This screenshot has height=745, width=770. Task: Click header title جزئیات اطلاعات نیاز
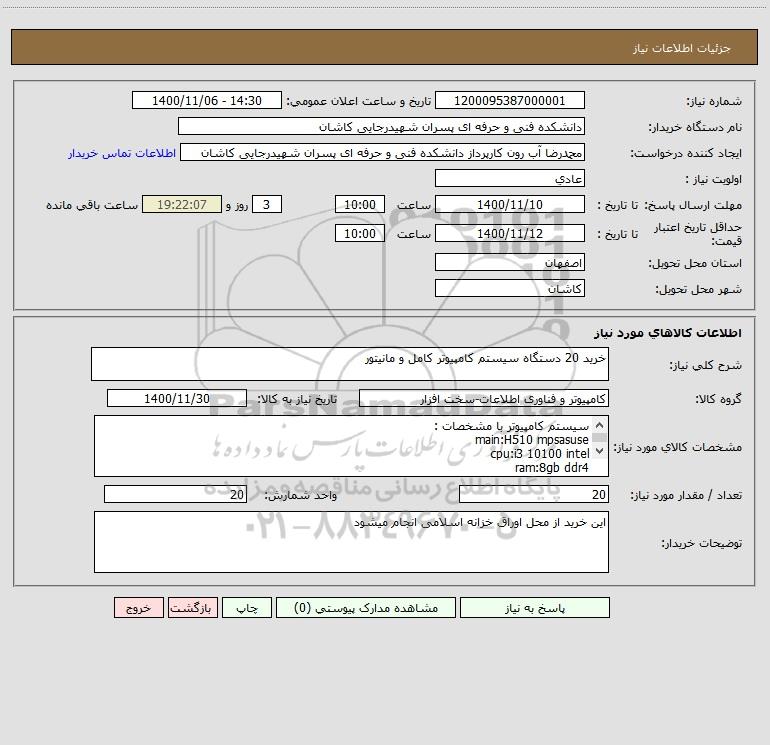coord(682,48)
